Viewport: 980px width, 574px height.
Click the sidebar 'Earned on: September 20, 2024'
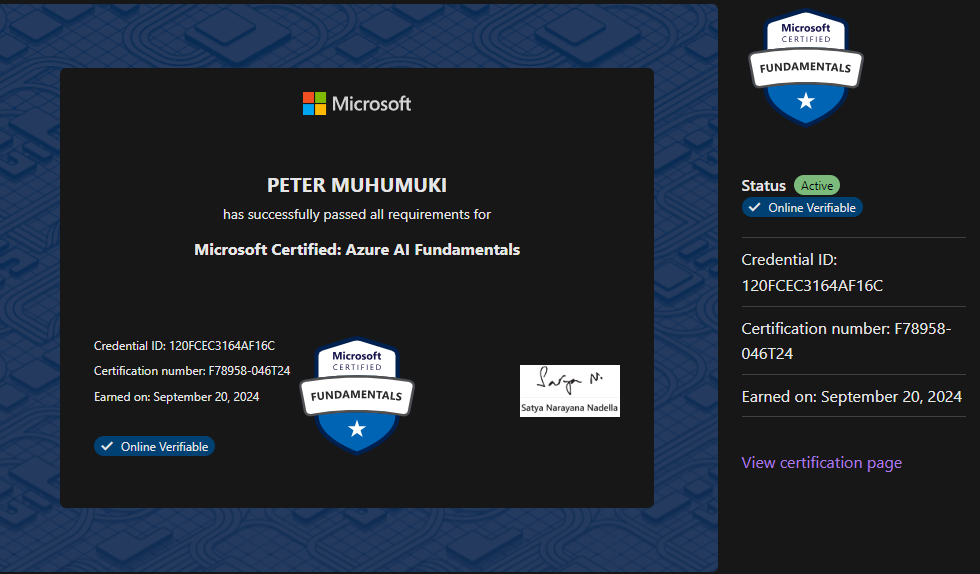coord(851,397)
